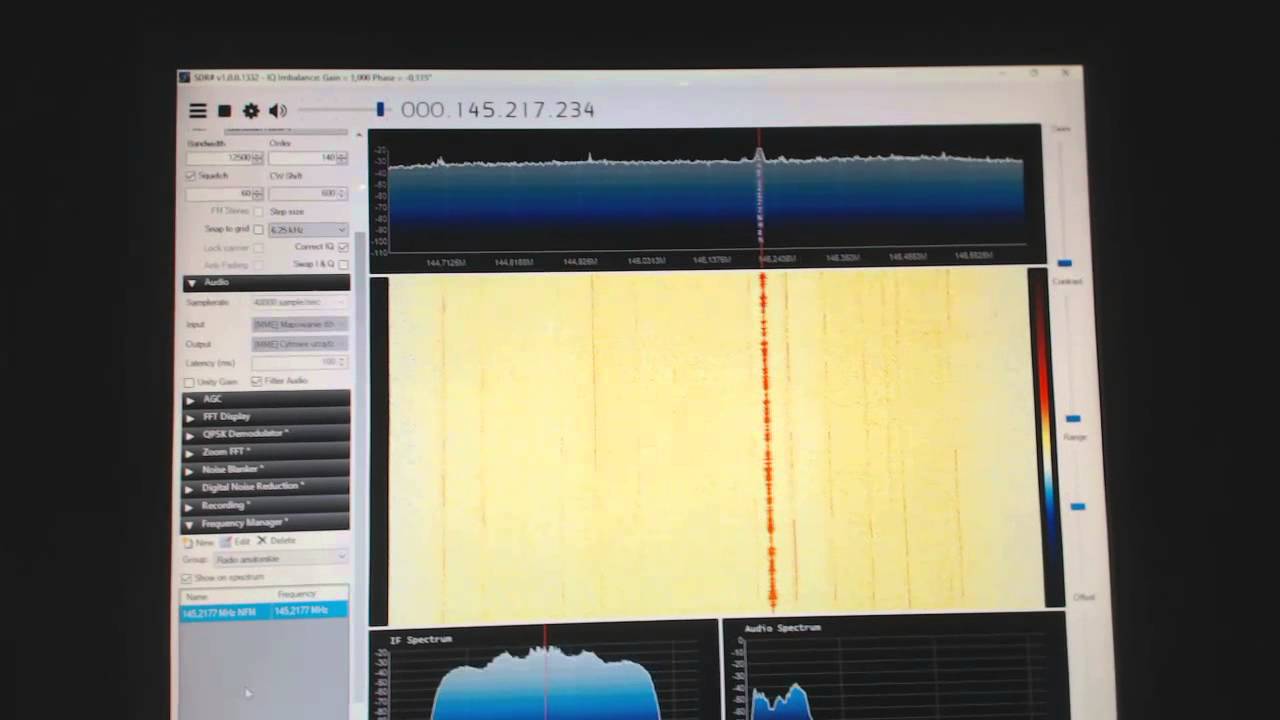Expand the AGC panel

266,399
